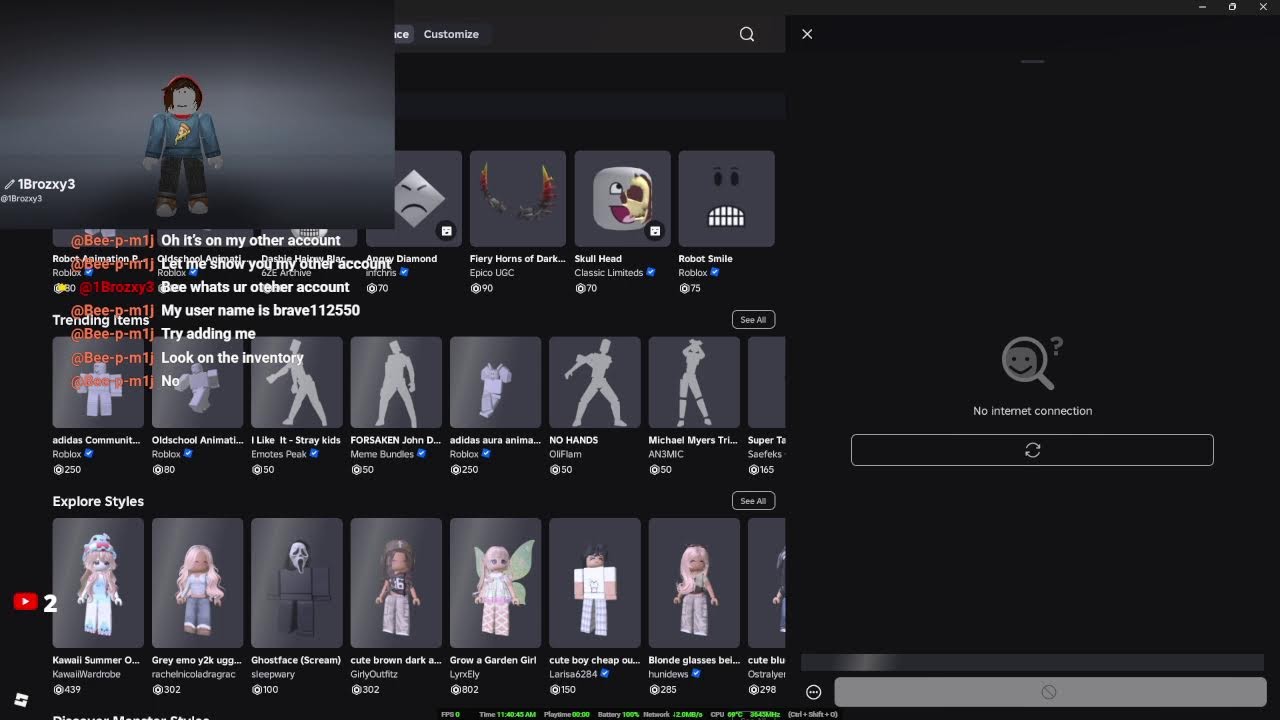Open the Grey emo y2k outfit thumbnail
1280x720 pixels.
197,583
